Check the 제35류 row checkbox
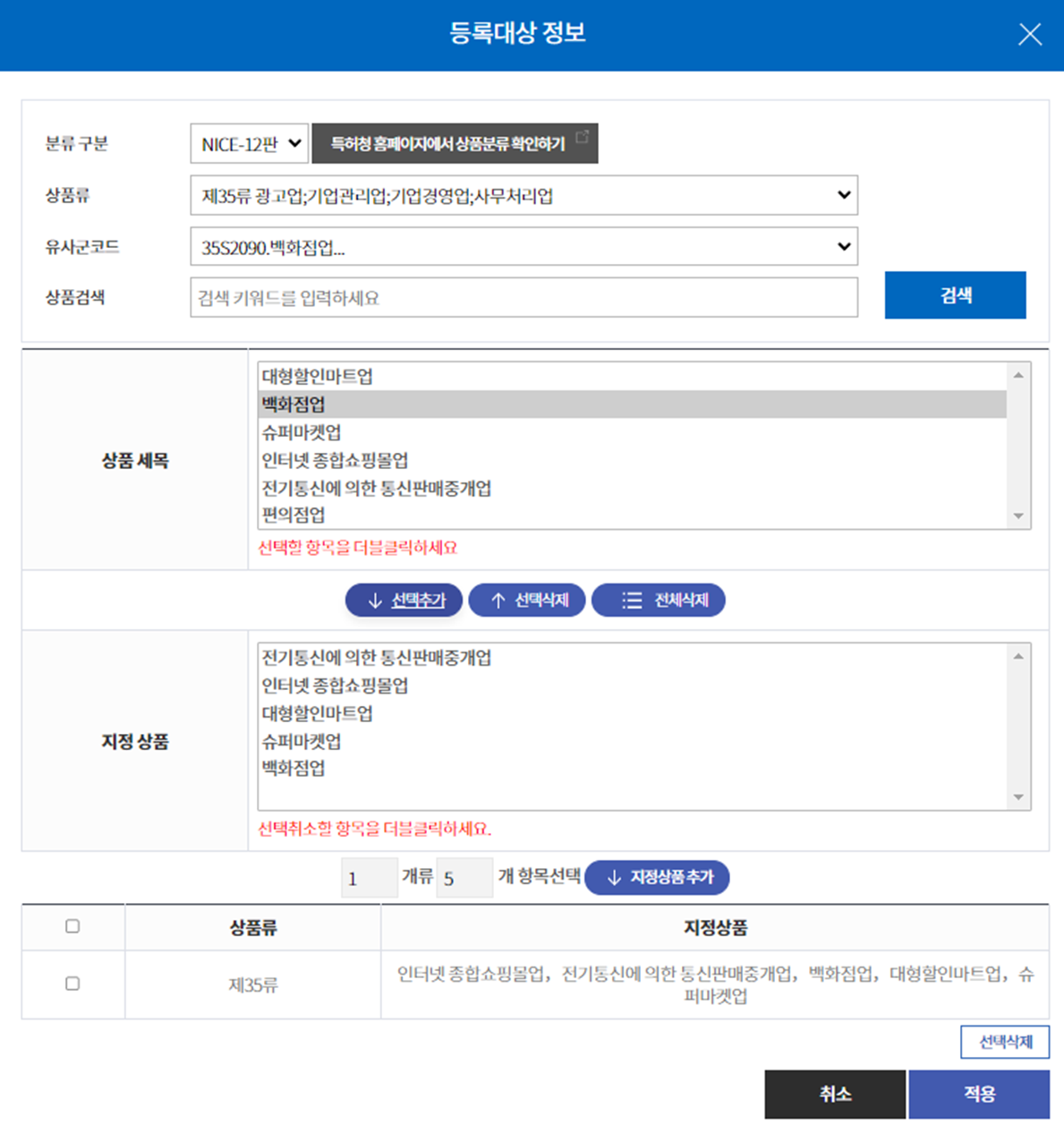 coord(72,984)
